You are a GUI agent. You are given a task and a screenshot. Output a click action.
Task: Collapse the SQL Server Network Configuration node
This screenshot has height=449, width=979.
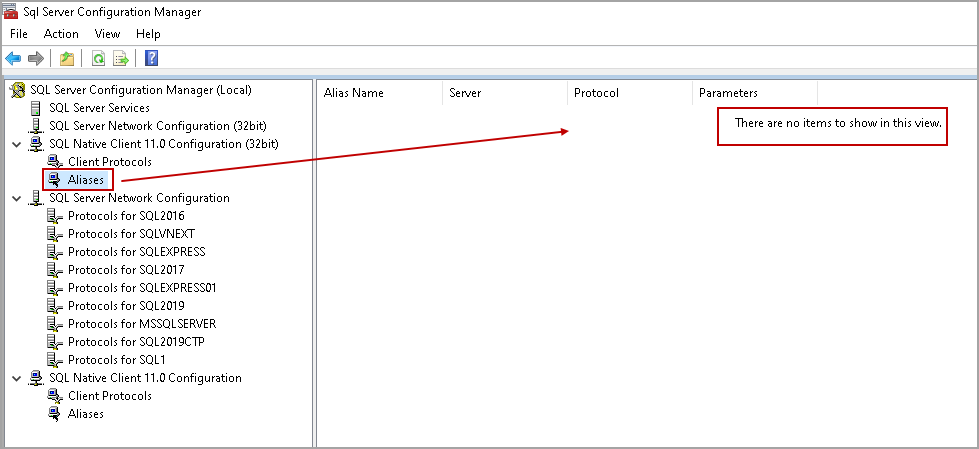coord(16,198)
